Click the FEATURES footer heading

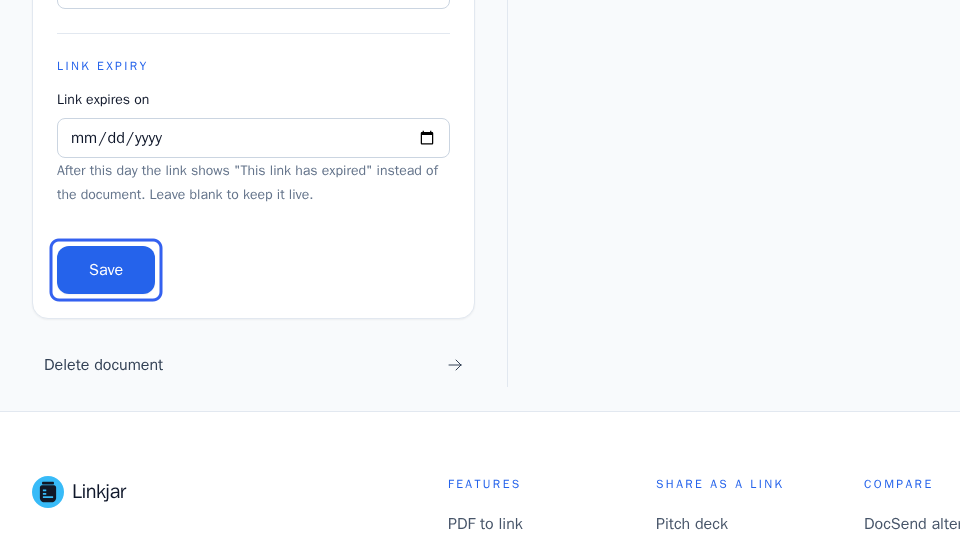(484, 484)
